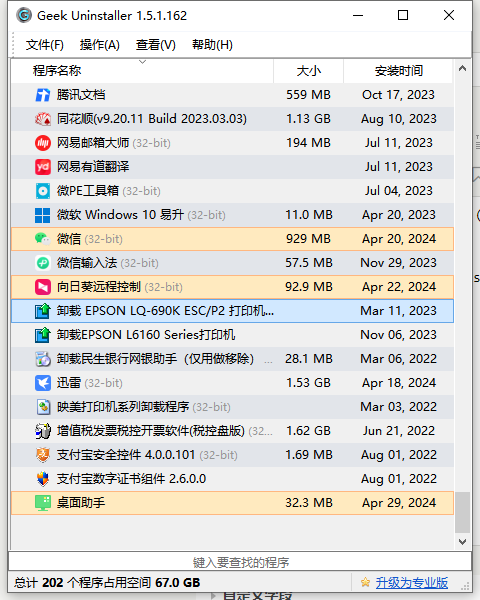
Task: Click the 桌面助手 green monitor icon
Action: (42, 503)
